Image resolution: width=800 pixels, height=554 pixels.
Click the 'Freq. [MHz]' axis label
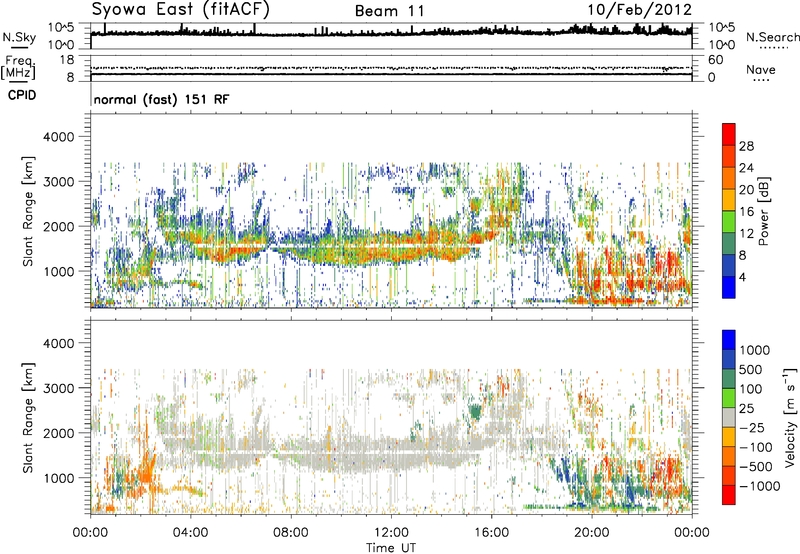coord(18,68)
